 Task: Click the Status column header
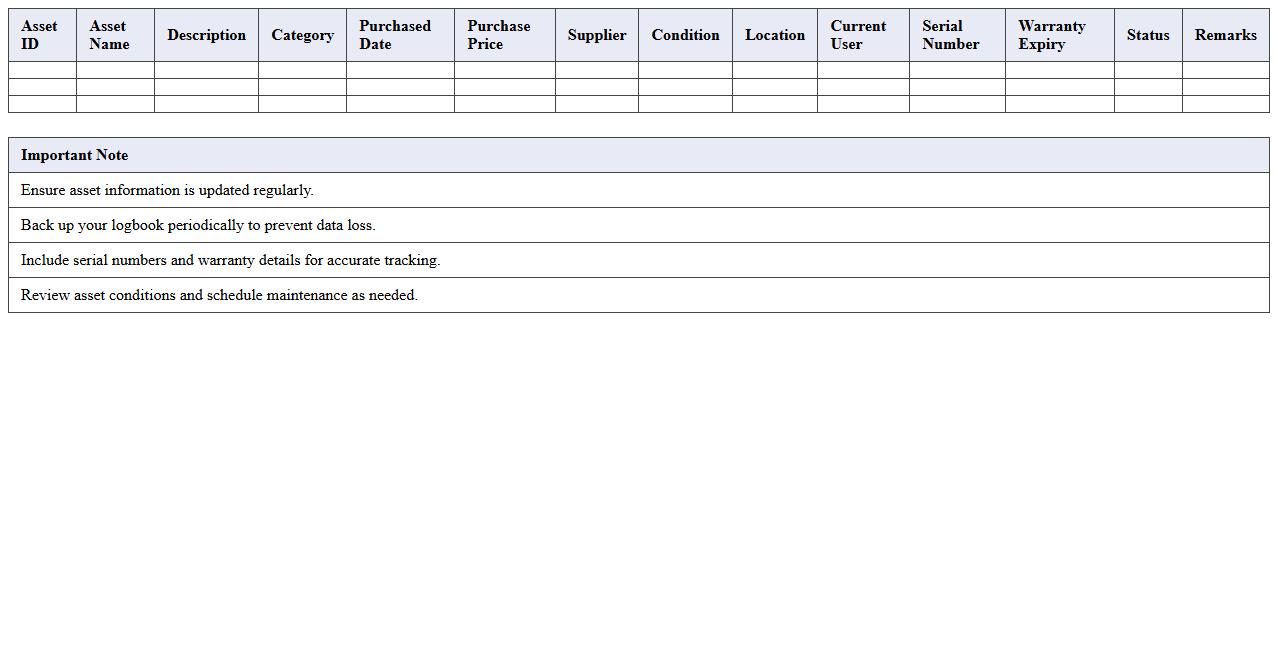[x=1147, y=35]
